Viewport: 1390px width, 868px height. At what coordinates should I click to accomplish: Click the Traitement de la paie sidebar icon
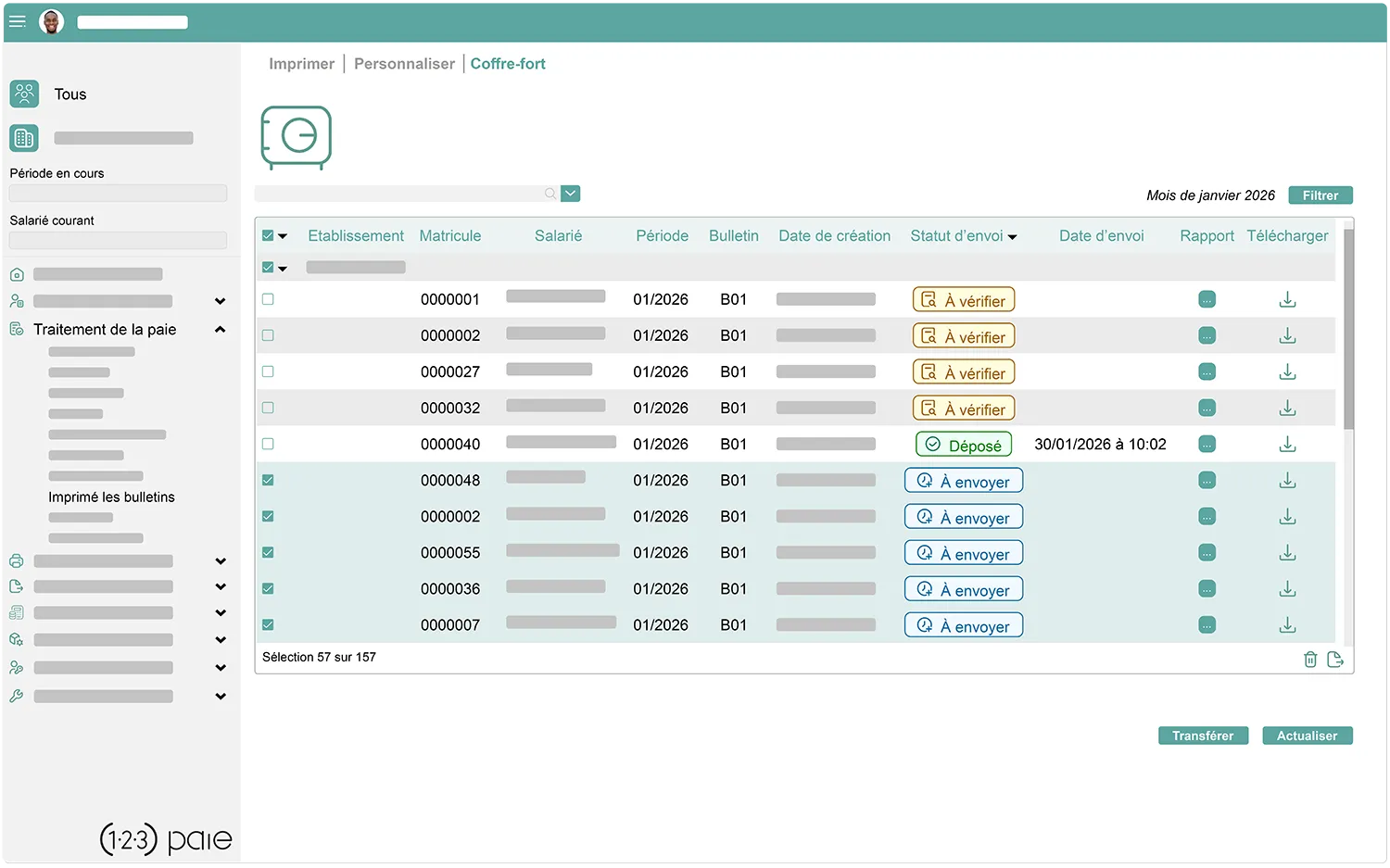click(17, 329)
